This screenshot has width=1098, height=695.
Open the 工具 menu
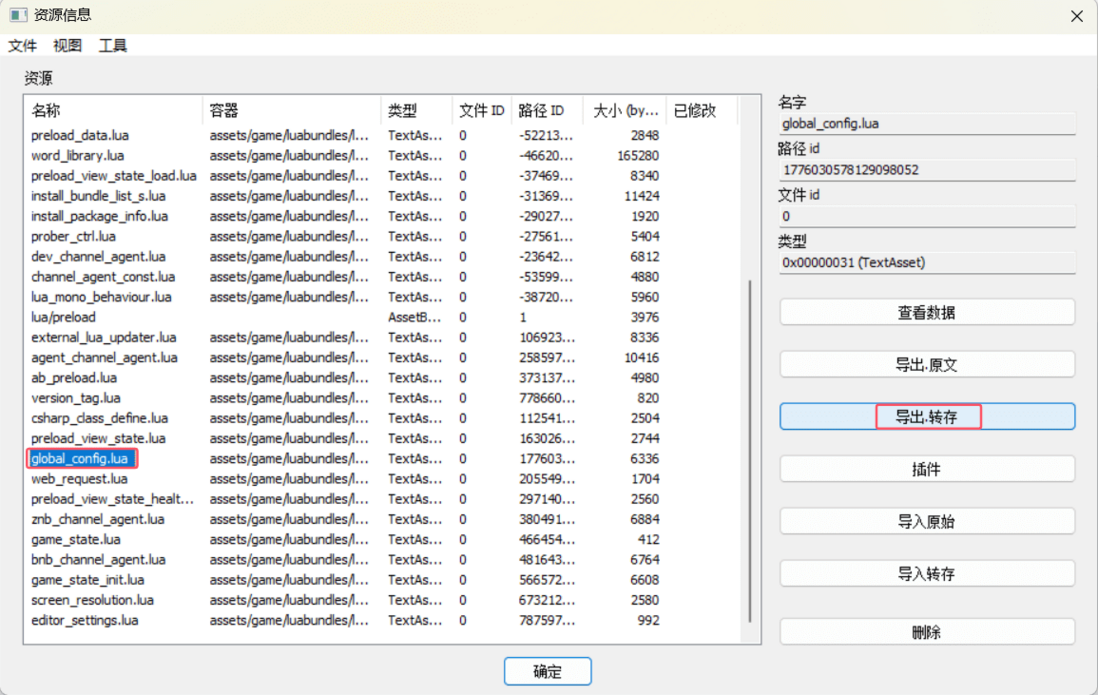[113, 46]
